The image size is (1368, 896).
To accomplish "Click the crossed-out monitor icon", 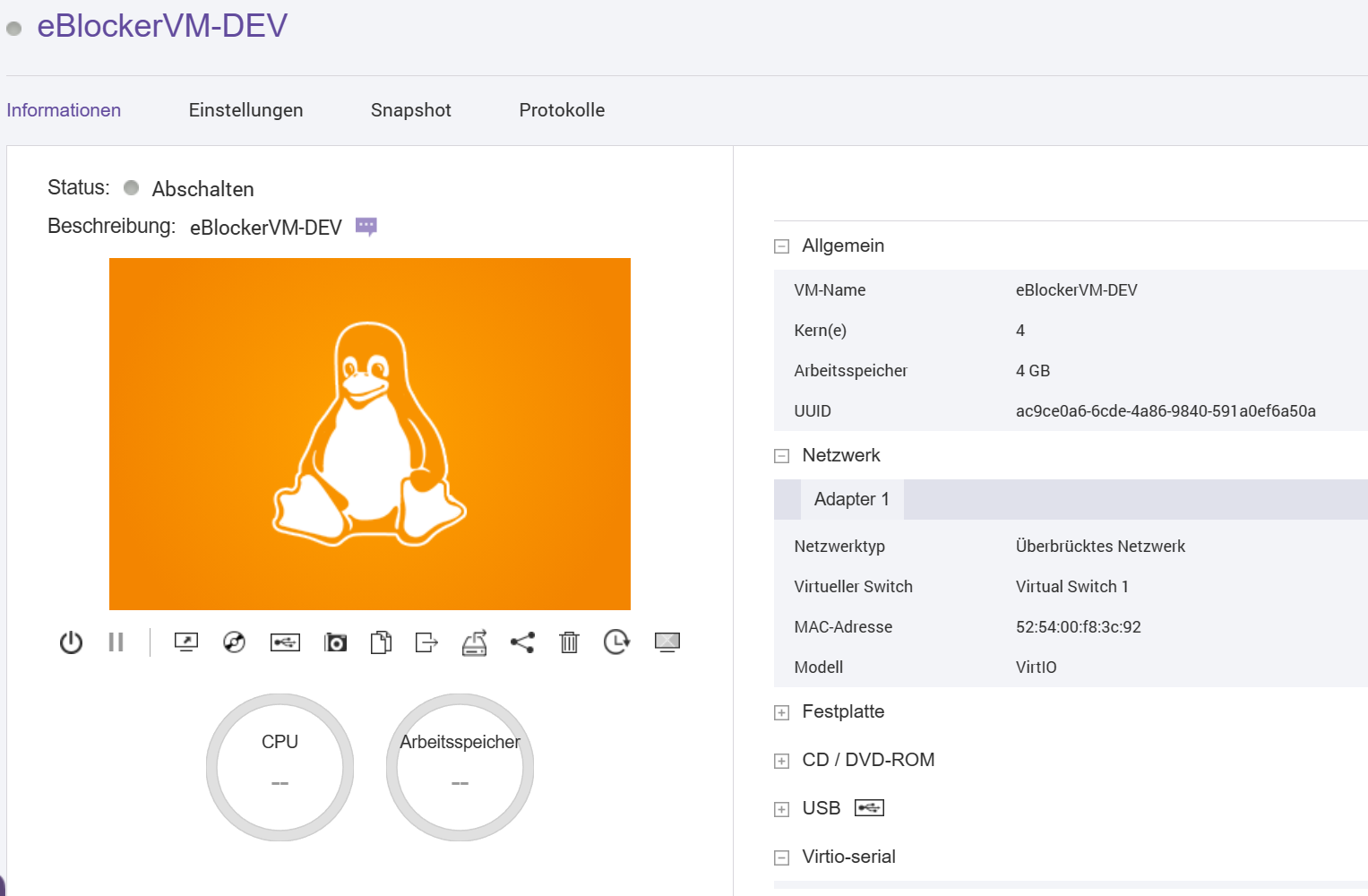I will [667, 642].
